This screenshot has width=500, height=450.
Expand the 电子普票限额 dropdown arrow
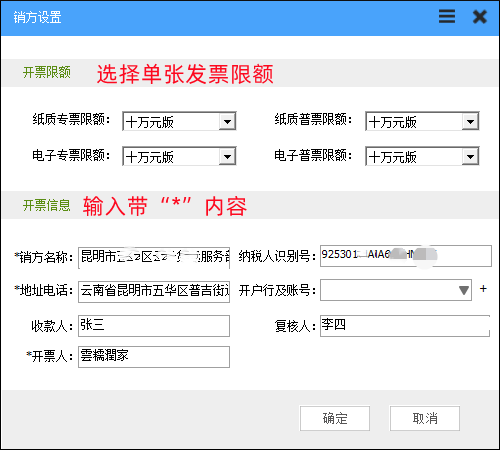point(470,156)
